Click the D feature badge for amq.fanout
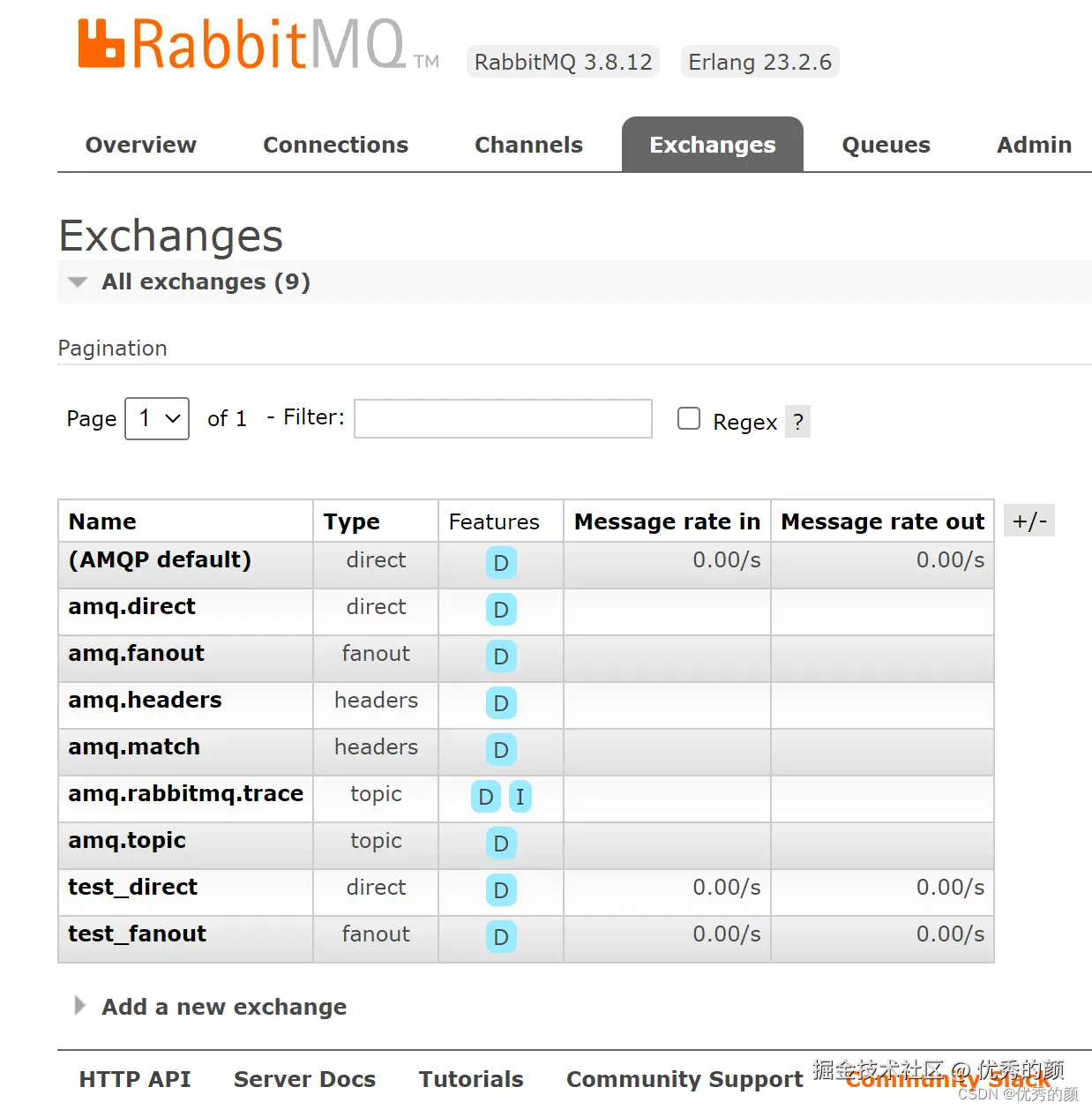Image resolution: width=1092 pixels, height=1110 pixels. coord(501,656)
